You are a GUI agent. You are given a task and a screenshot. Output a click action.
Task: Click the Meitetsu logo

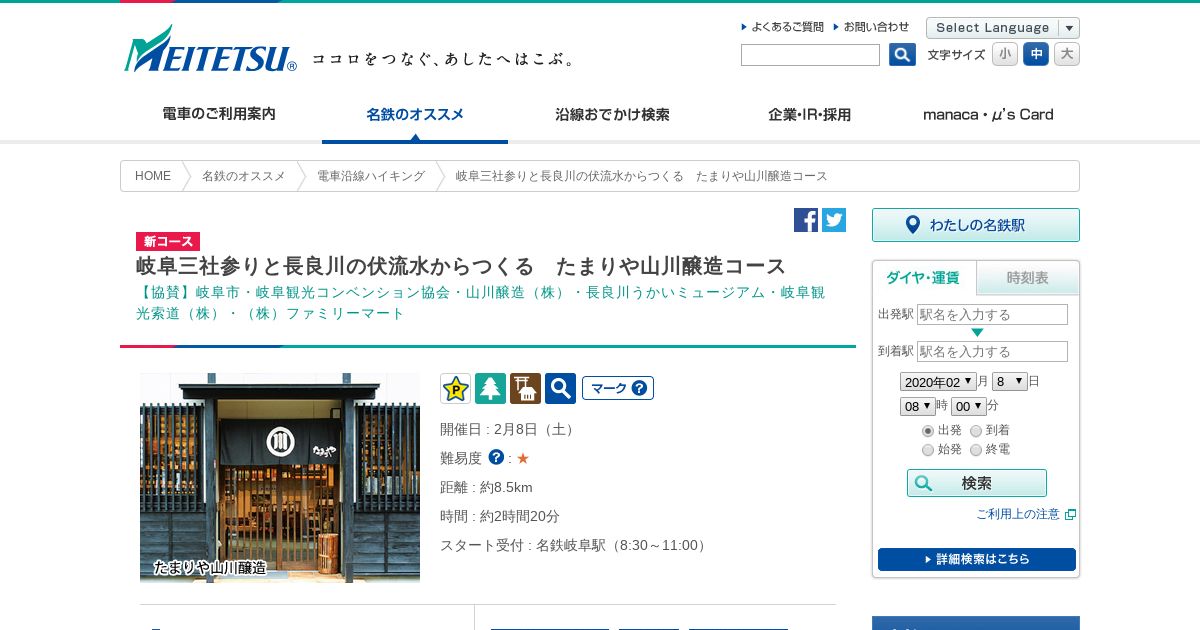210,49
